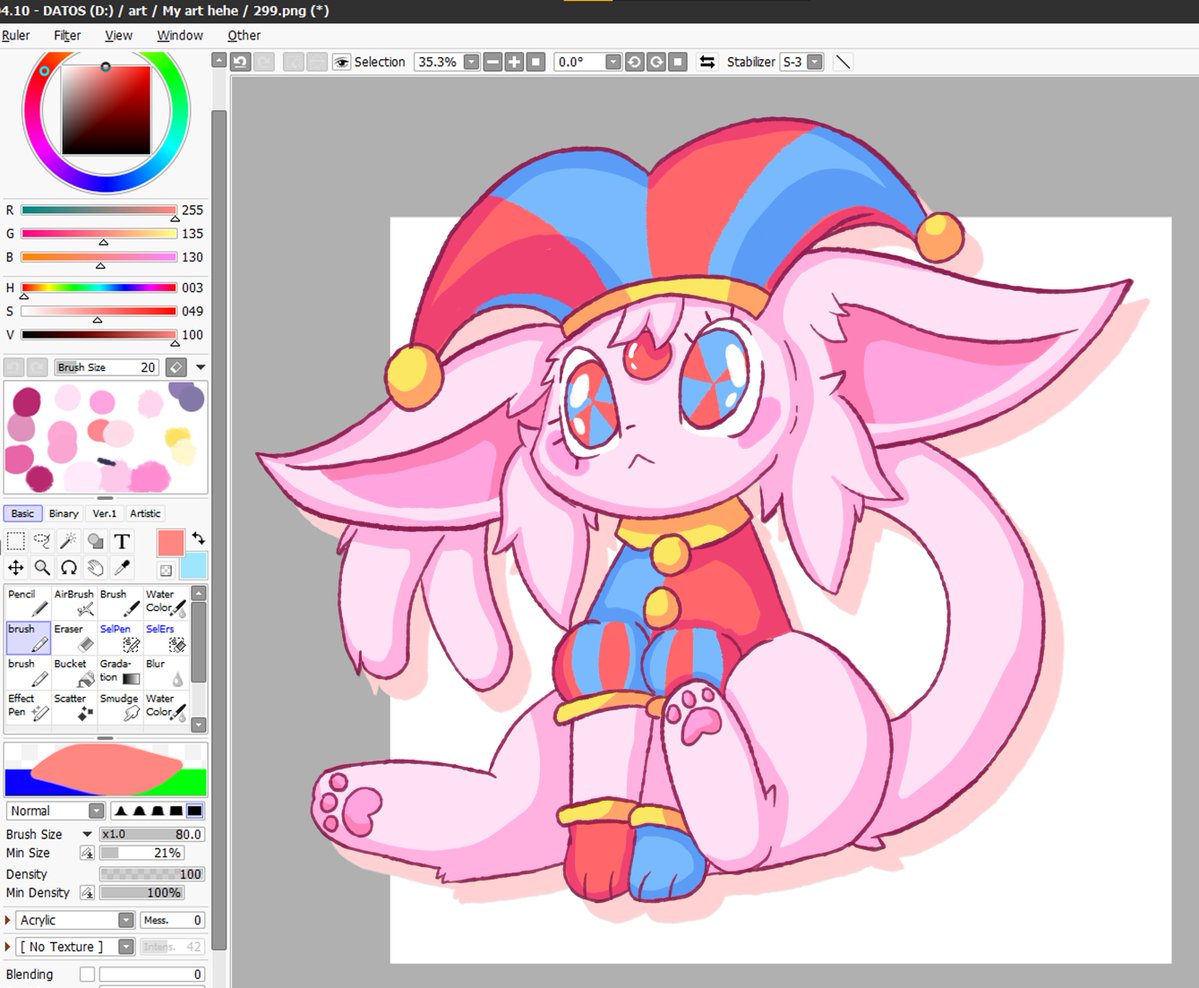
Task: Open the Ruler menu
Action: tap(15, 35)
